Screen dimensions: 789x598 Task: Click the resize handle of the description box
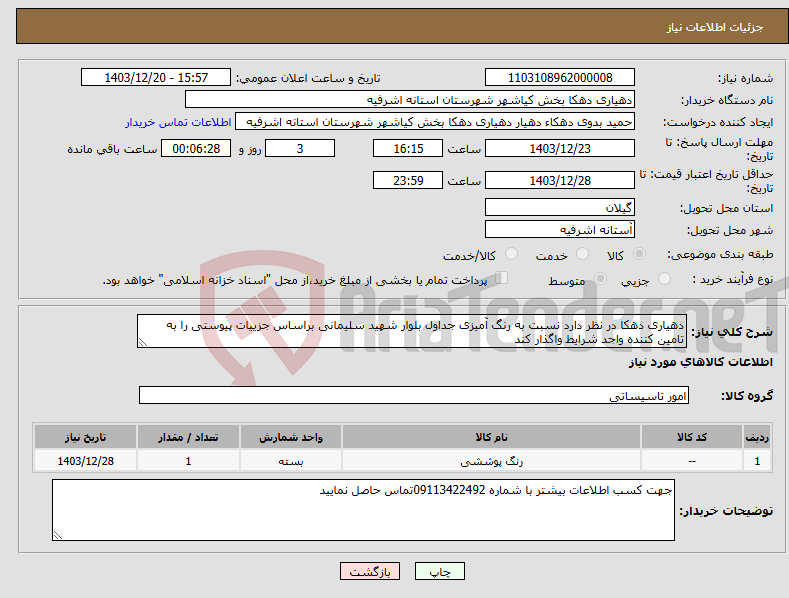tap(142, 342)
